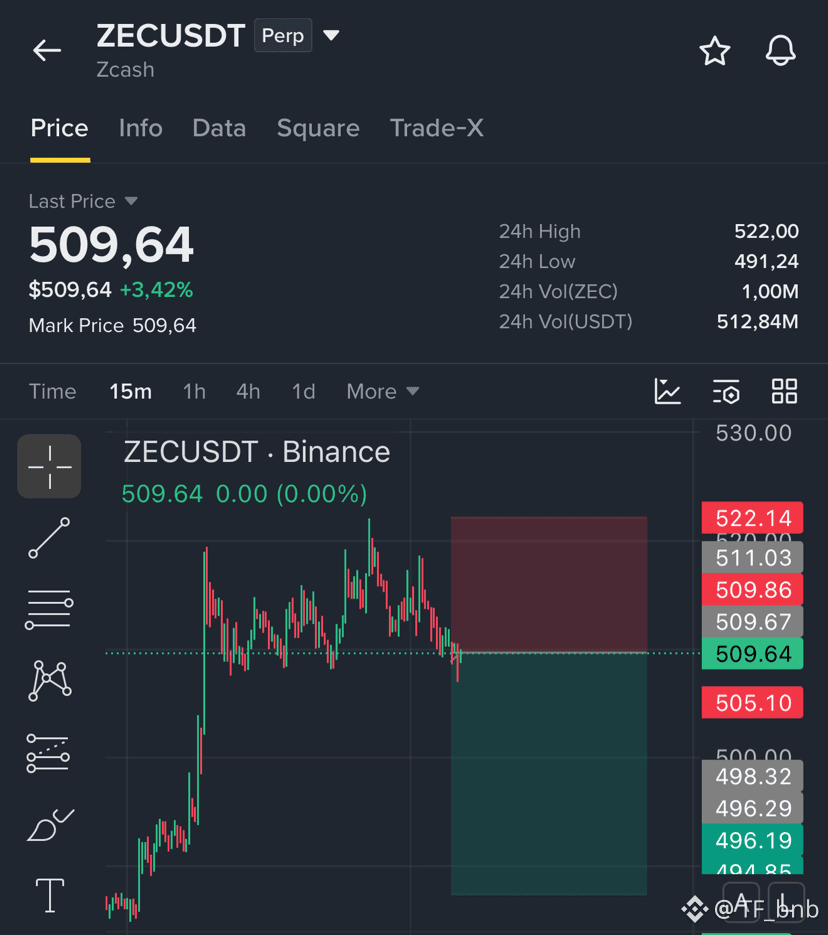Select the long/short position projection tool
Viewport: 828px width, 935px height.
(x=48, y=754)
